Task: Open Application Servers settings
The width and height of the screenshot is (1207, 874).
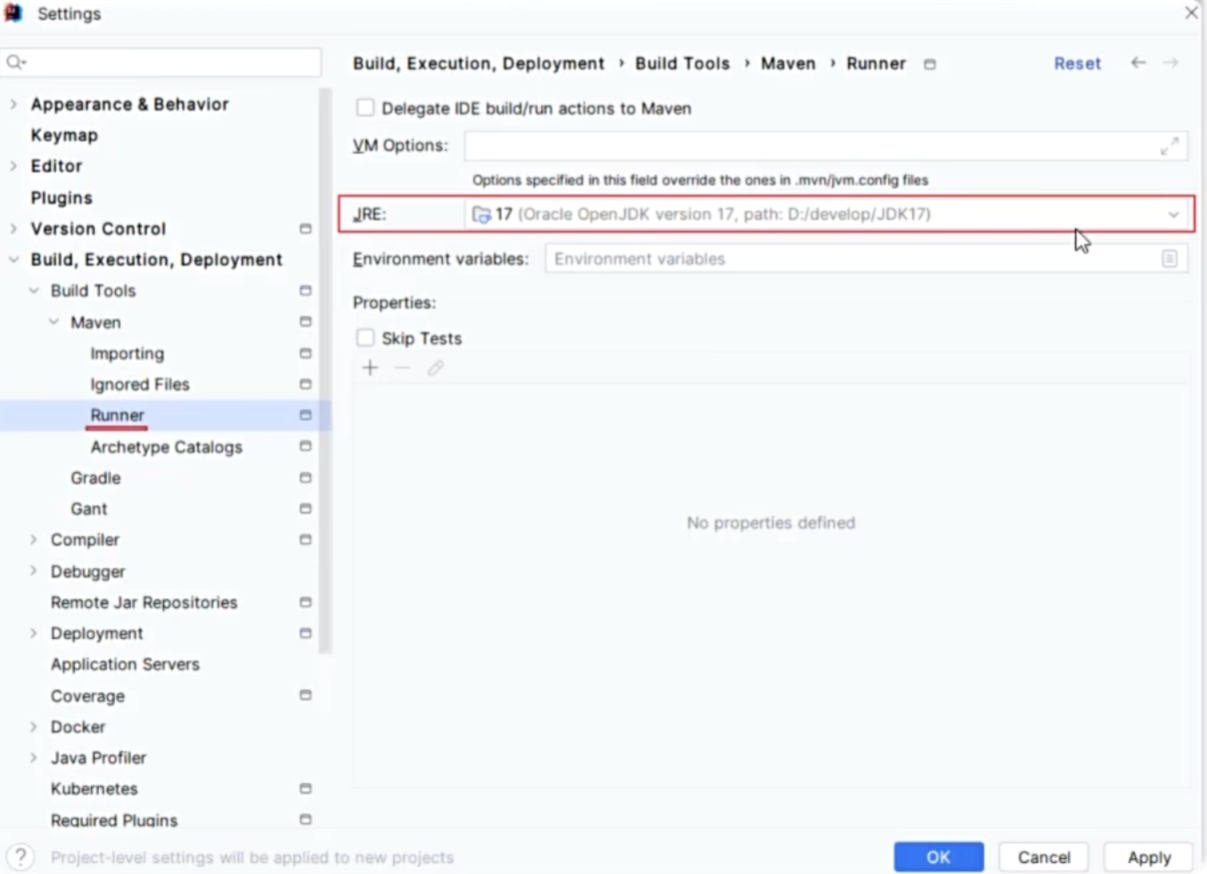Action: 125,664
